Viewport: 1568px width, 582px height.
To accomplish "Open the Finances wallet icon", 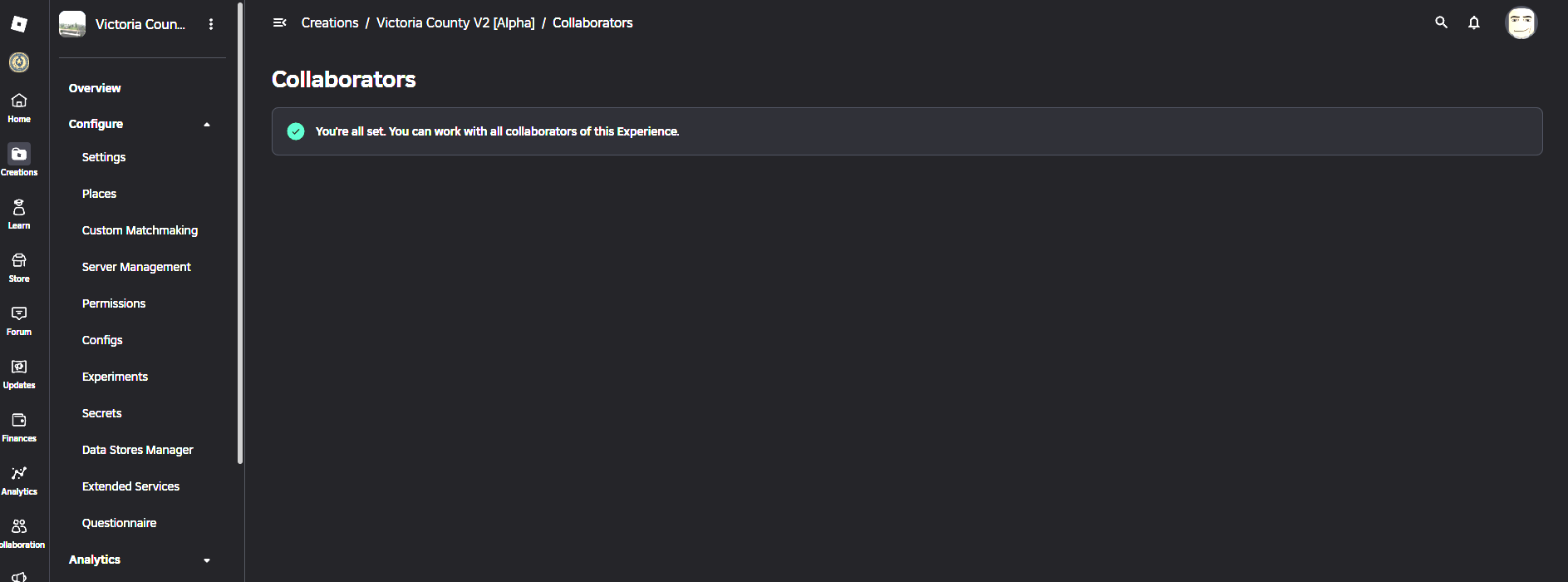I will pos(19,420).
